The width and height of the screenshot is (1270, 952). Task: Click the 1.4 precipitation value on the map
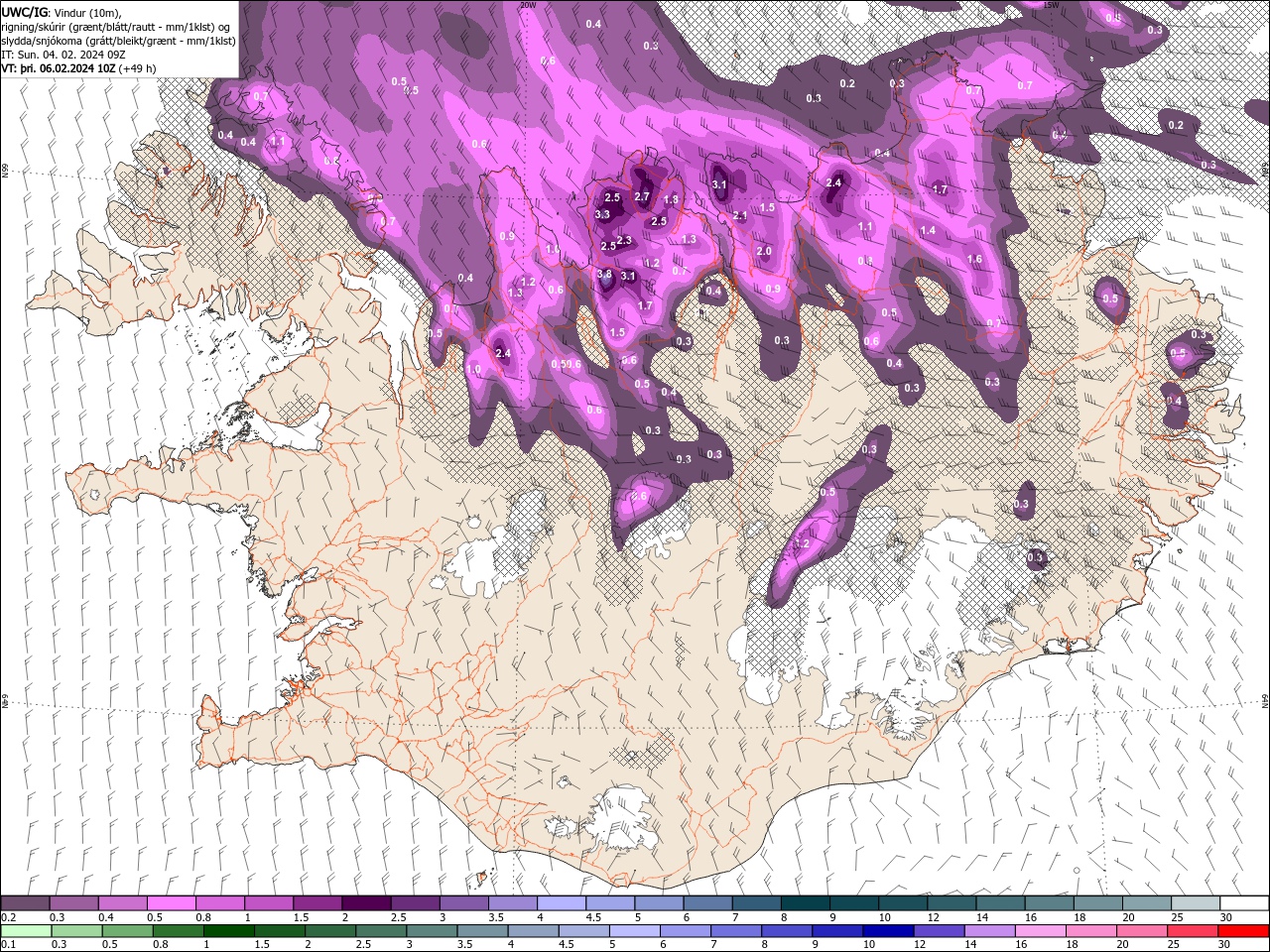(928, 230)
